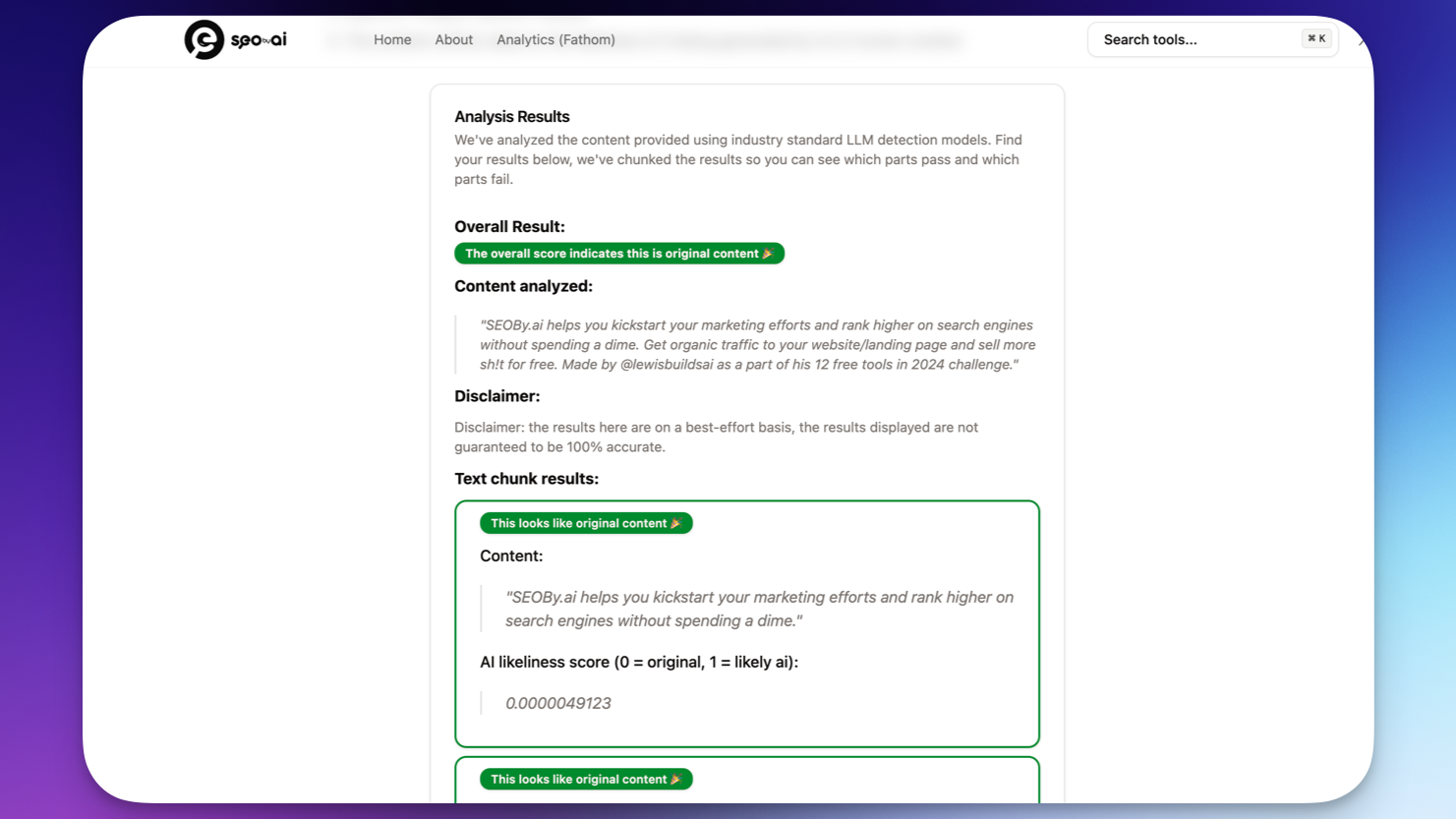Click the disclaimer best-effort paragraph
Image resolution: width=1456 pixels, height=819 pixels.
coord(716,437)
